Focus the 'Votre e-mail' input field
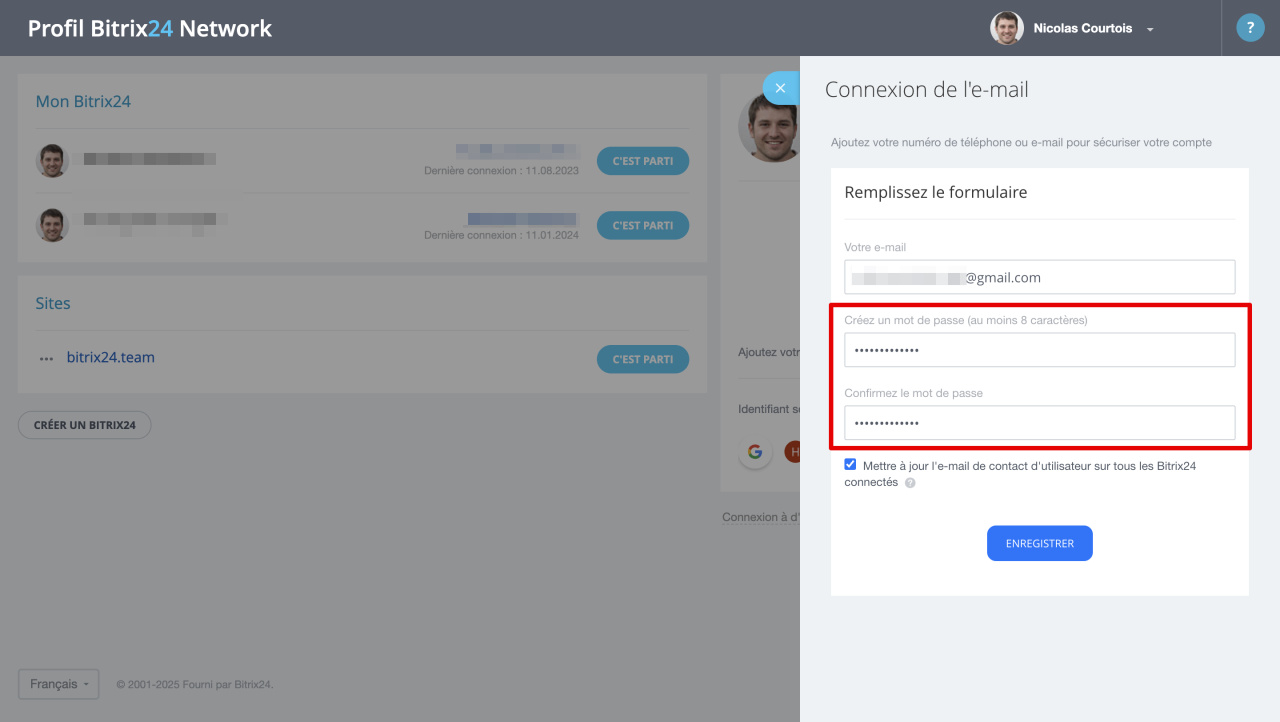The width and height of the screenshot is (1280, 722). (x=1039, y=277)
